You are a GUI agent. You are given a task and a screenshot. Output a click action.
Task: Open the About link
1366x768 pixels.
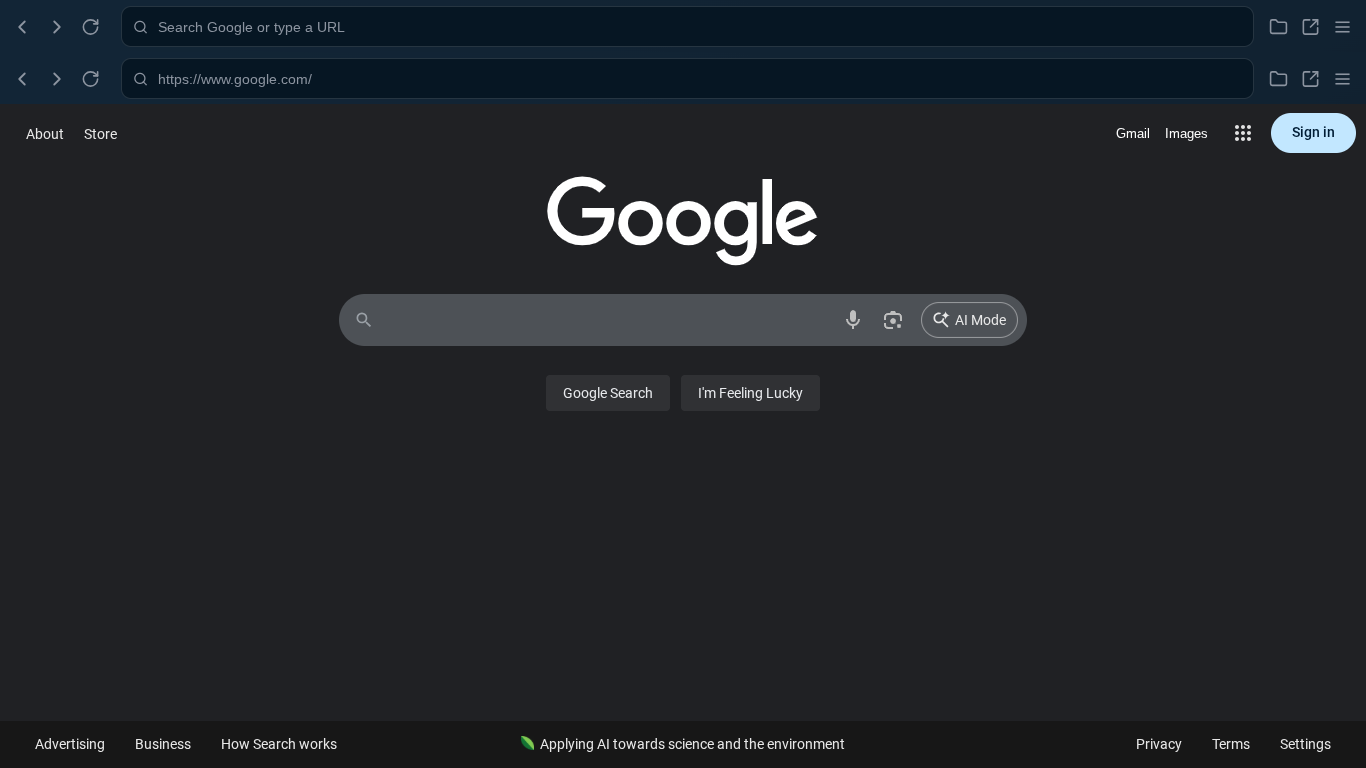pyautogui.click(x=45, y=134)
